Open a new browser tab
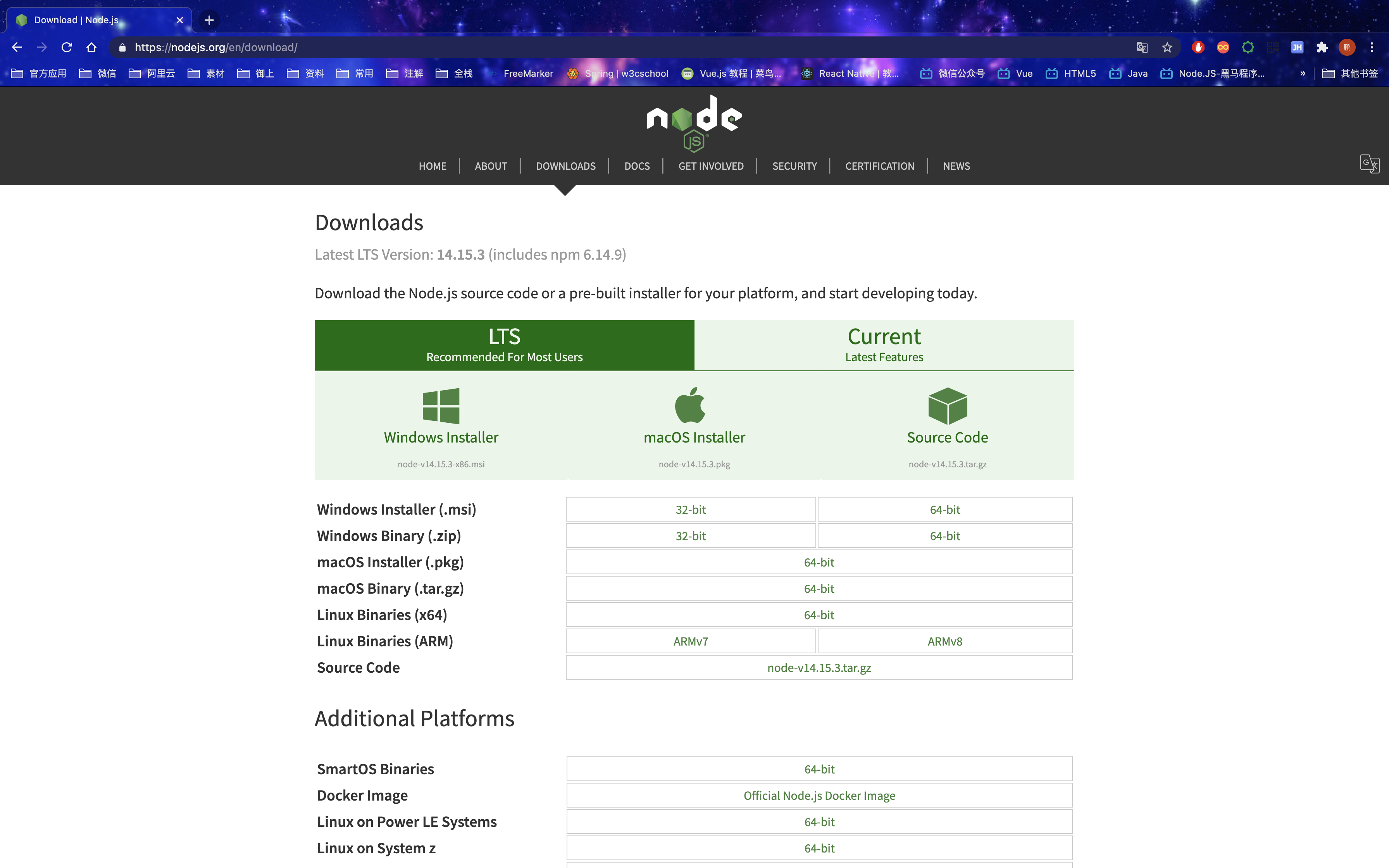 [x=210, y=20]
